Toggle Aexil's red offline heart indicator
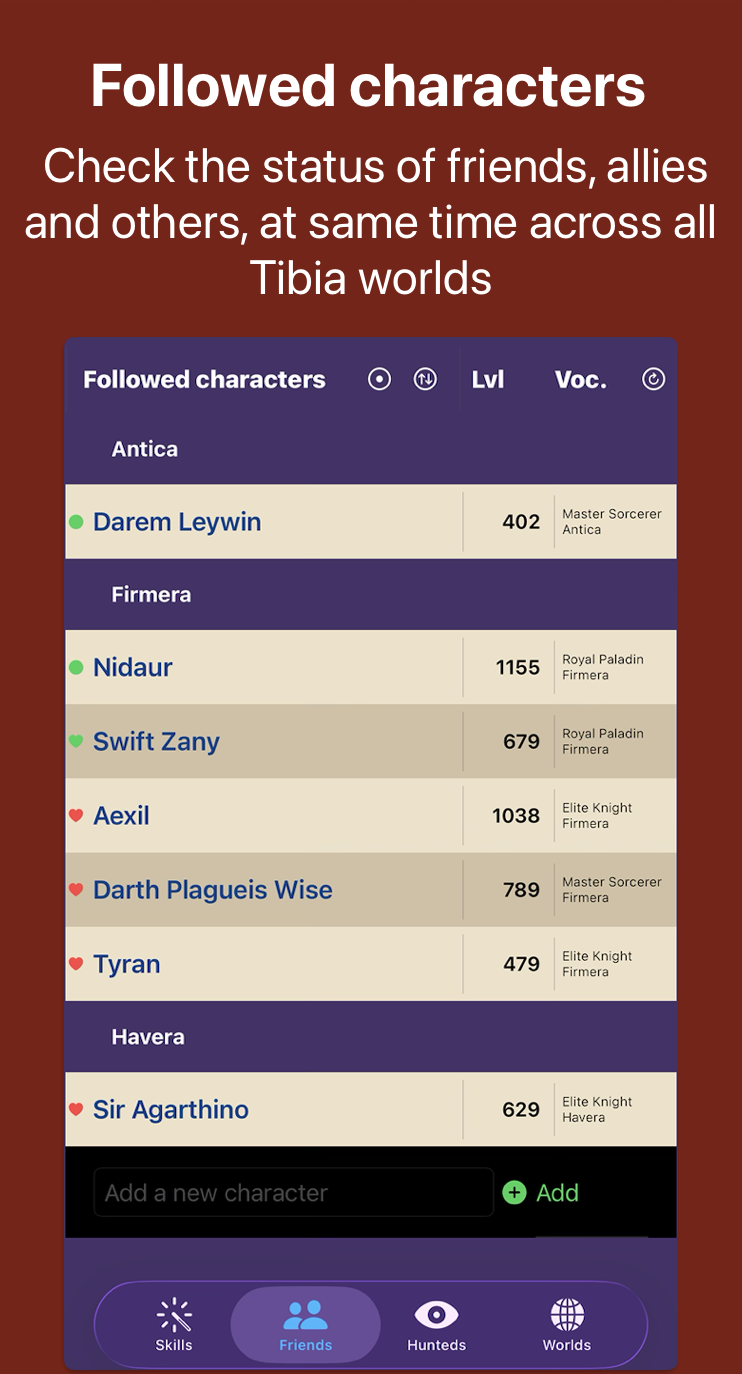The image size is (742, 1374). (77, 815)
